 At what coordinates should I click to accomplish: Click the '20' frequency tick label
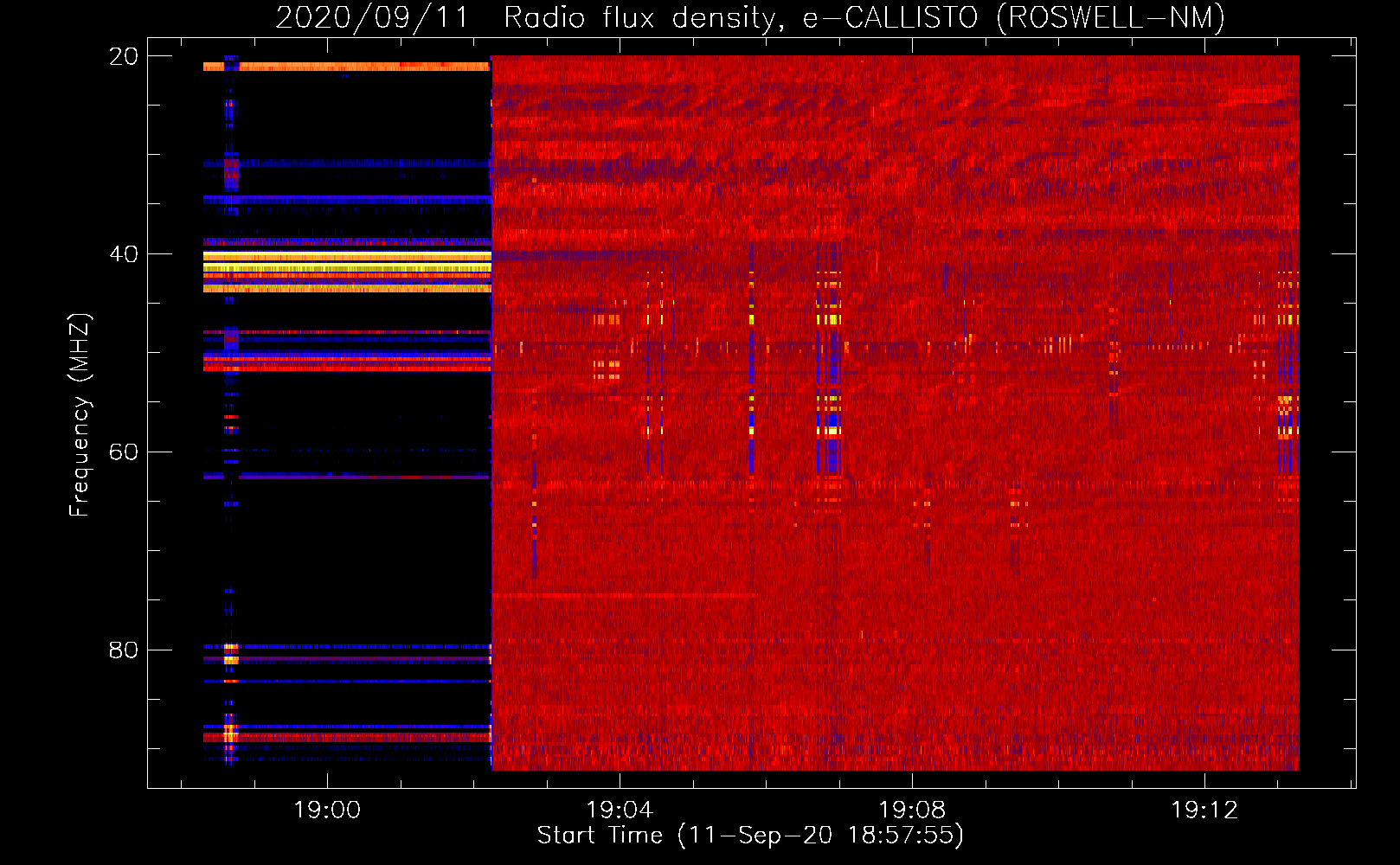(x=123, y=56)
